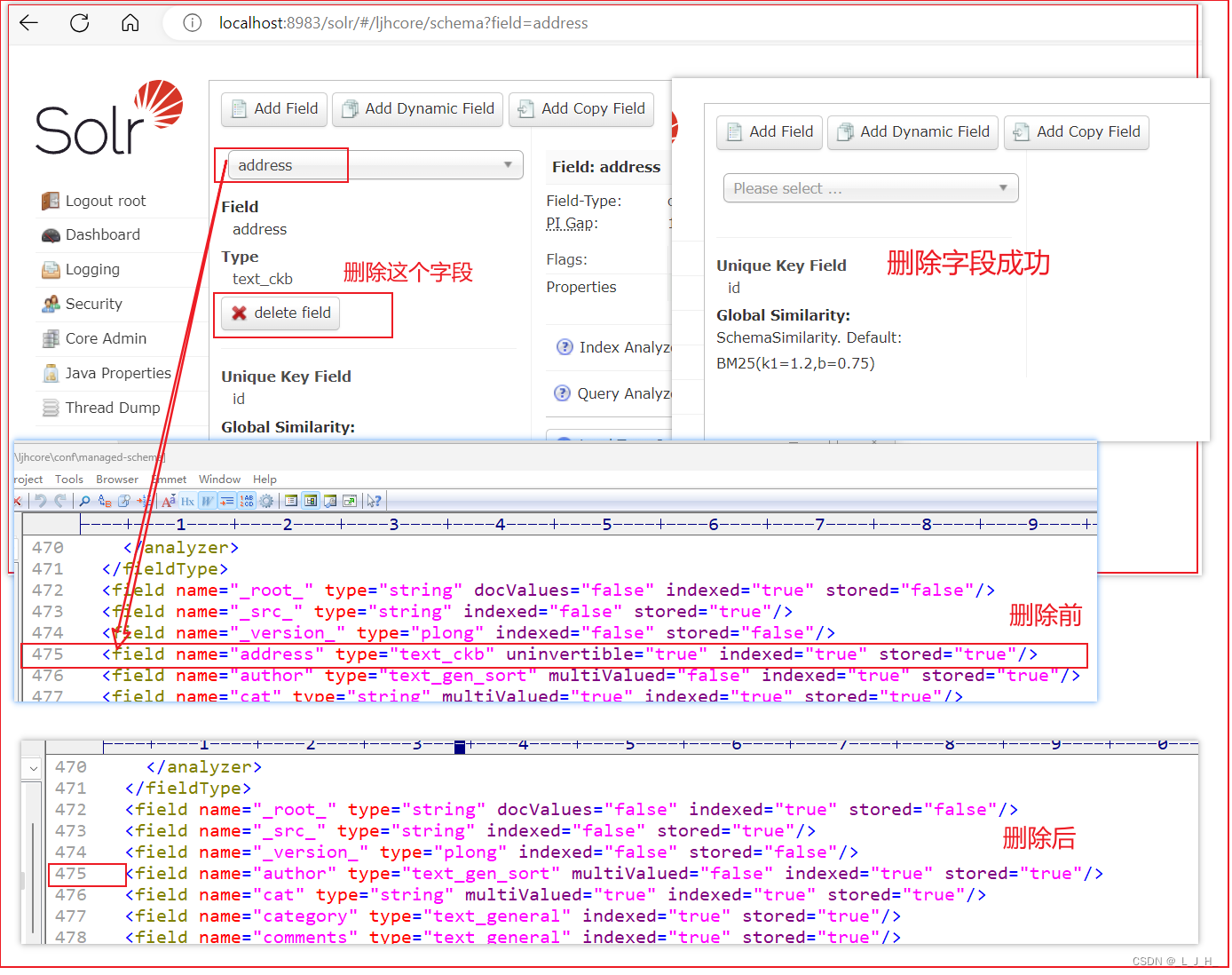
Task: Click the managed-schema file path title
Action: point(89,457)
